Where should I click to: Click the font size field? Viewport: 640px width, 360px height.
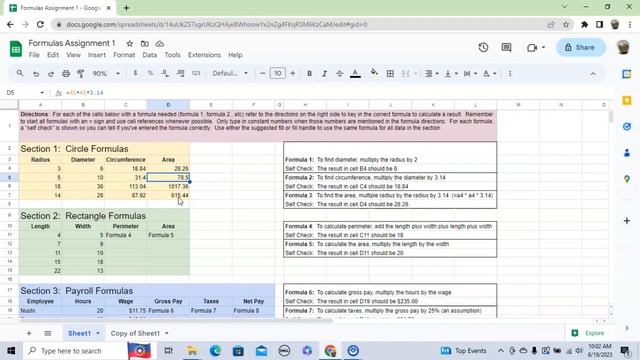278,73
